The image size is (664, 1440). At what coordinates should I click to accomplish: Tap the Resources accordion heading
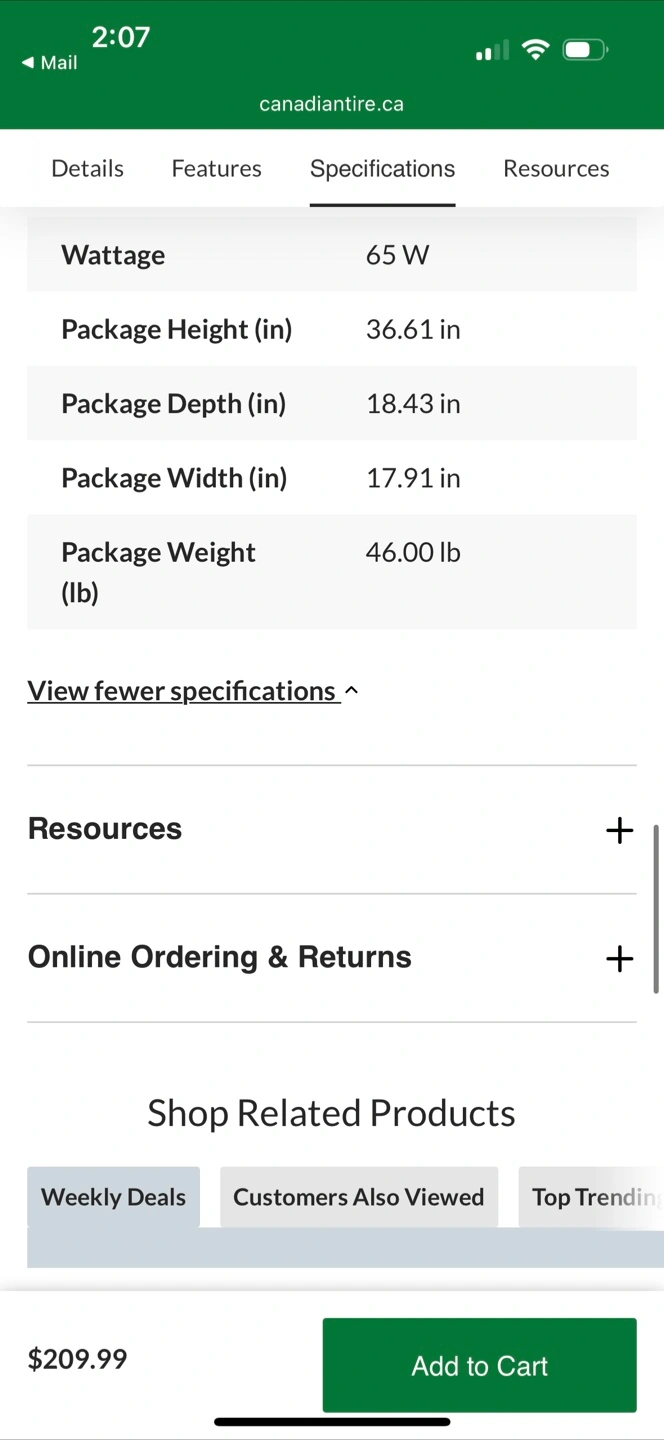click(105, 829)
